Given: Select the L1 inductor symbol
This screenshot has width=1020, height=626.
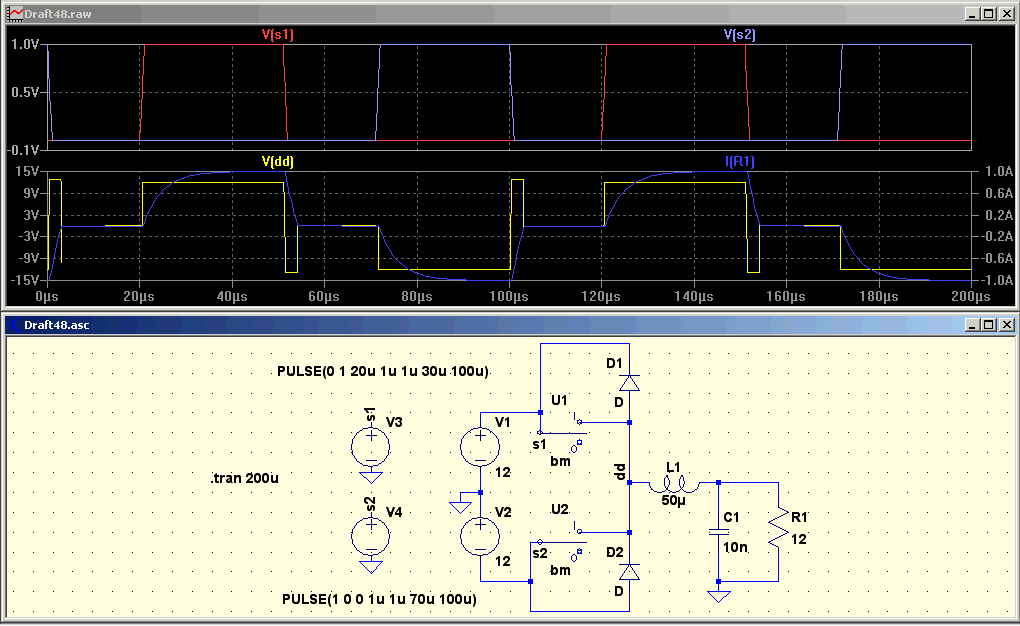Looking at the screenshot, I should coord(674,483).
